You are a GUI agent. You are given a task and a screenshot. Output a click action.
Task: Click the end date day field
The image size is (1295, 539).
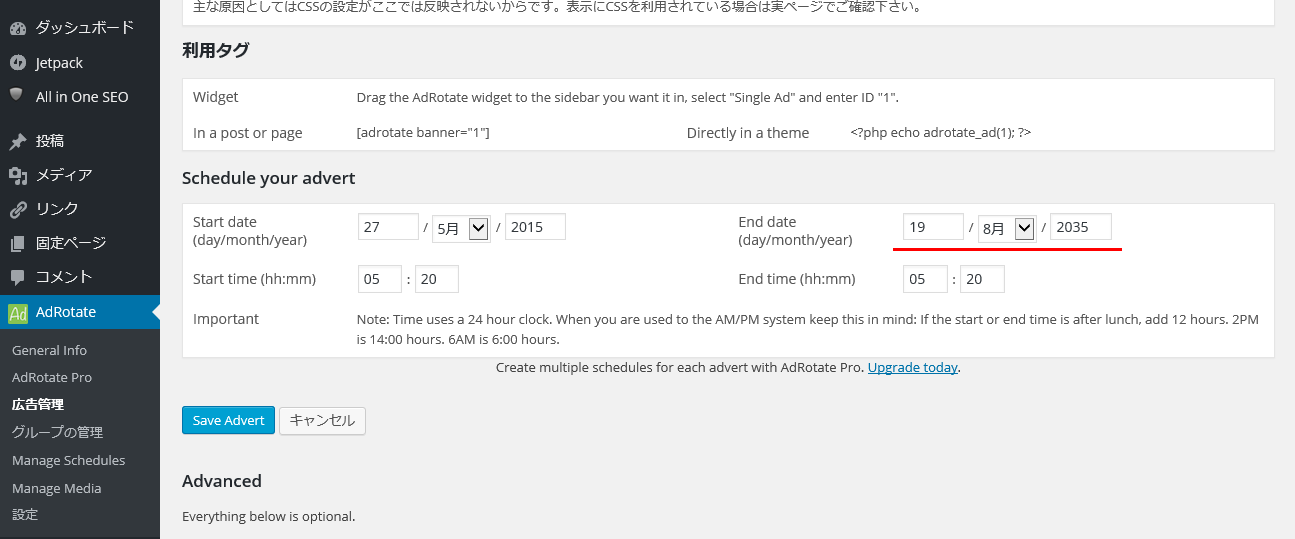tap(932, 227)
